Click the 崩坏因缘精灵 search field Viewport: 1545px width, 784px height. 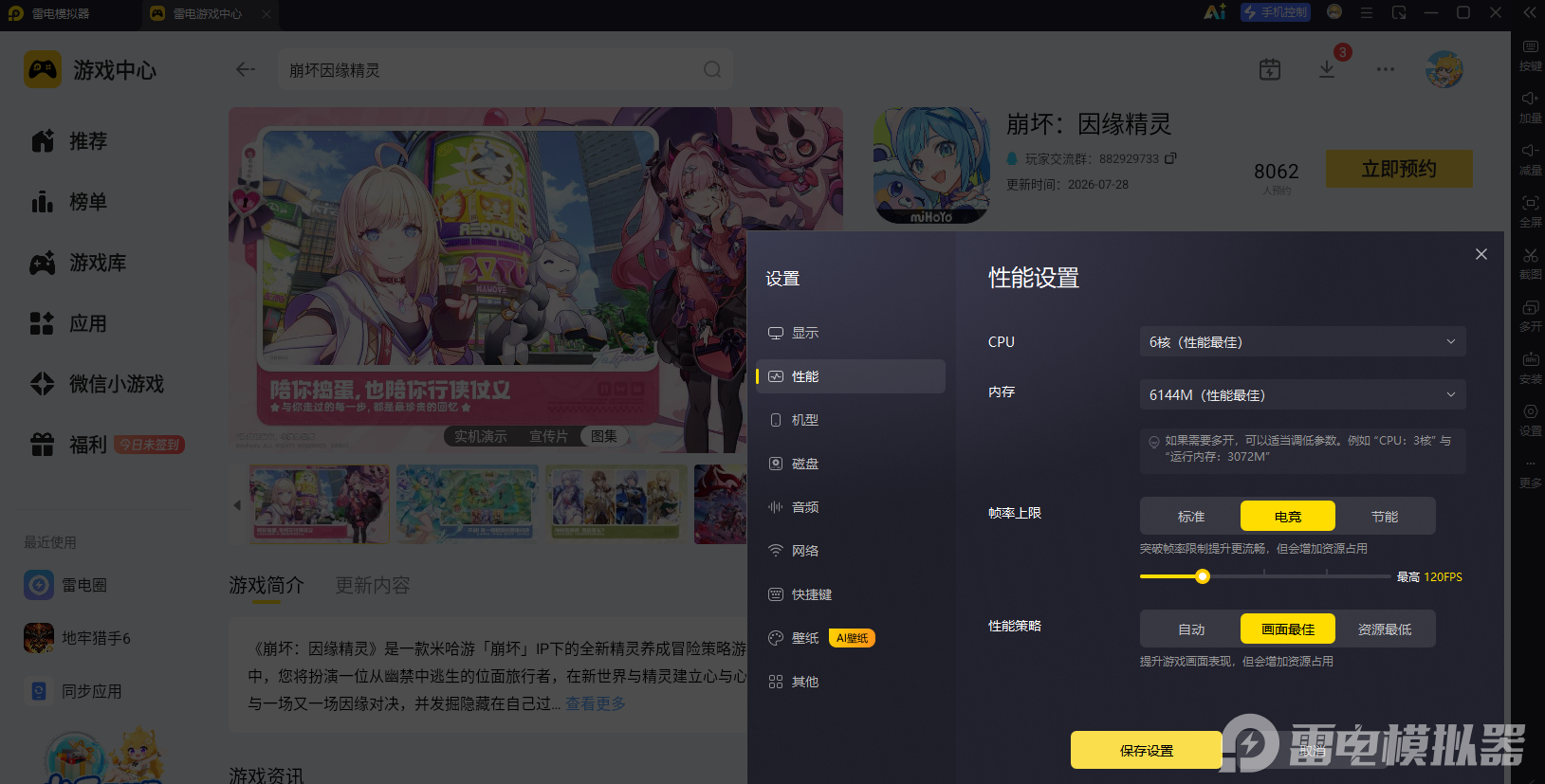point(505,69)
